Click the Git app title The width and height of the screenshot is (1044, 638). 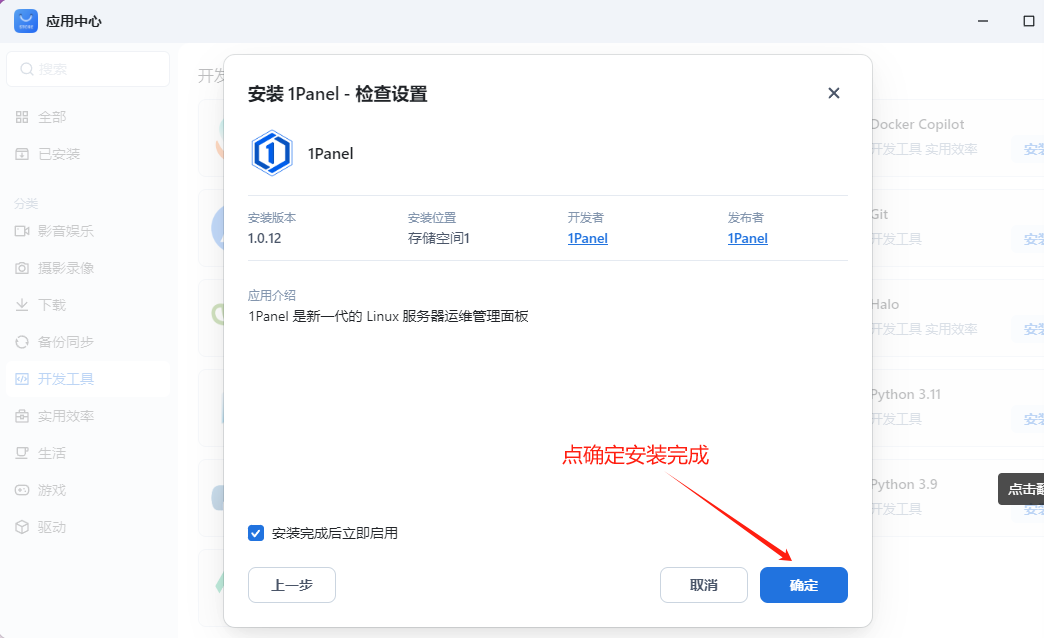[880, 214]
